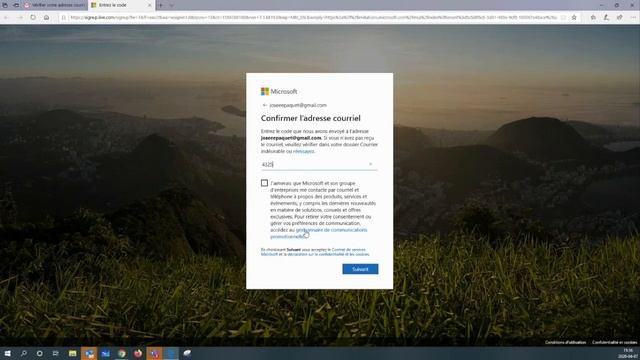Go to the browser home page icon
This screenshot has width=640, height=360.
point(47,18)
